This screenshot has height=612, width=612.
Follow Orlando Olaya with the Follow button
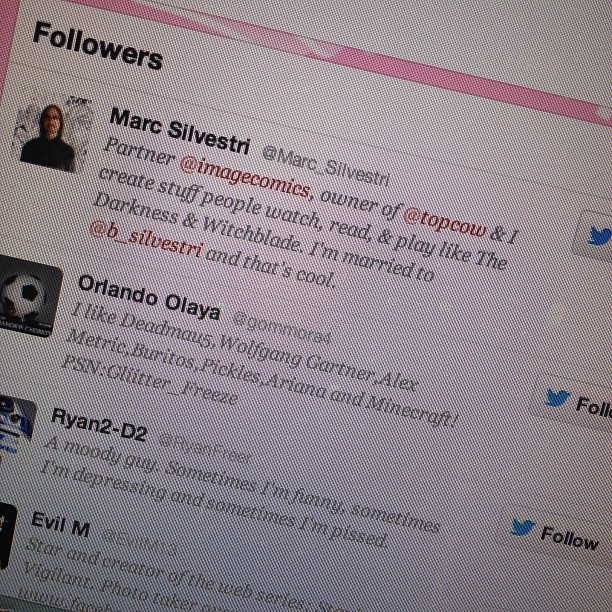(x=573, y=402)
